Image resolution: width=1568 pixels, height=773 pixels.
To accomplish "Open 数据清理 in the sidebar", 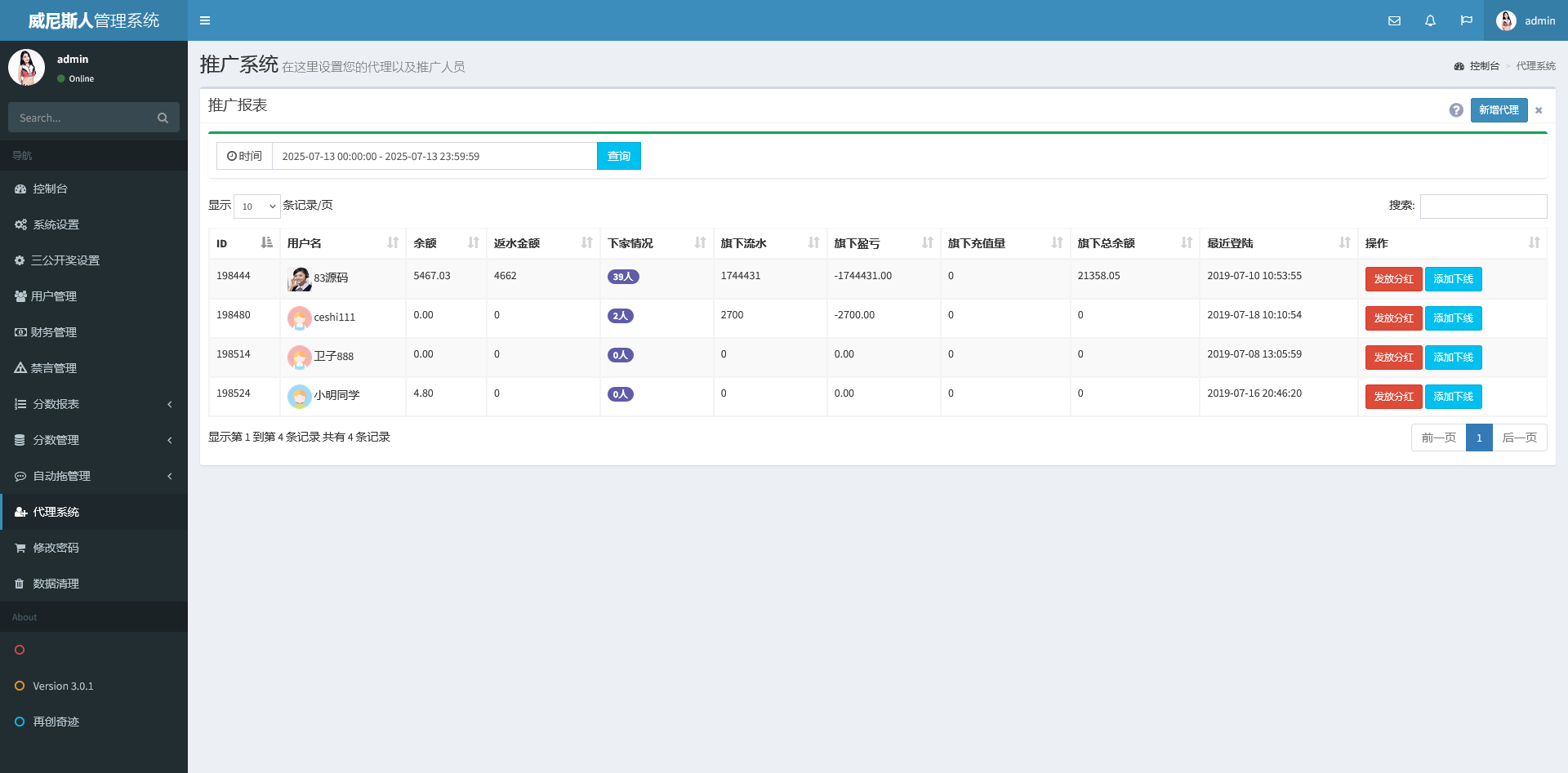I will [x=94, y=584].
